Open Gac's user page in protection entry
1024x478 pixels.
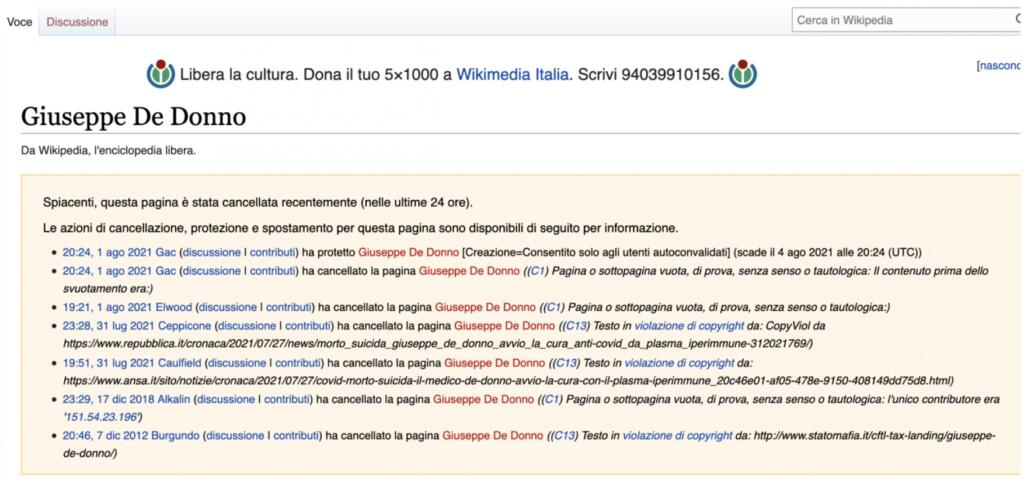point(166,252)
